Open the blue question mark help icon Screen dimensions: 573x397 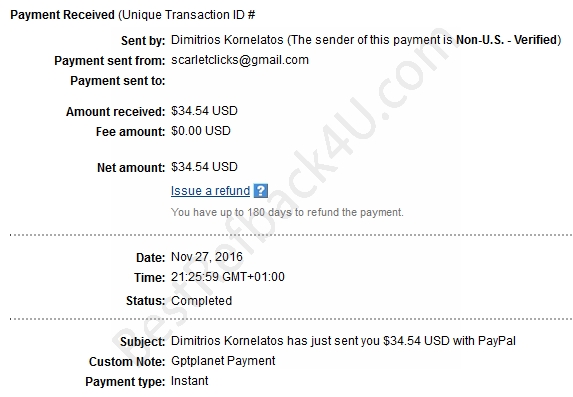click(x=261, y=190)
